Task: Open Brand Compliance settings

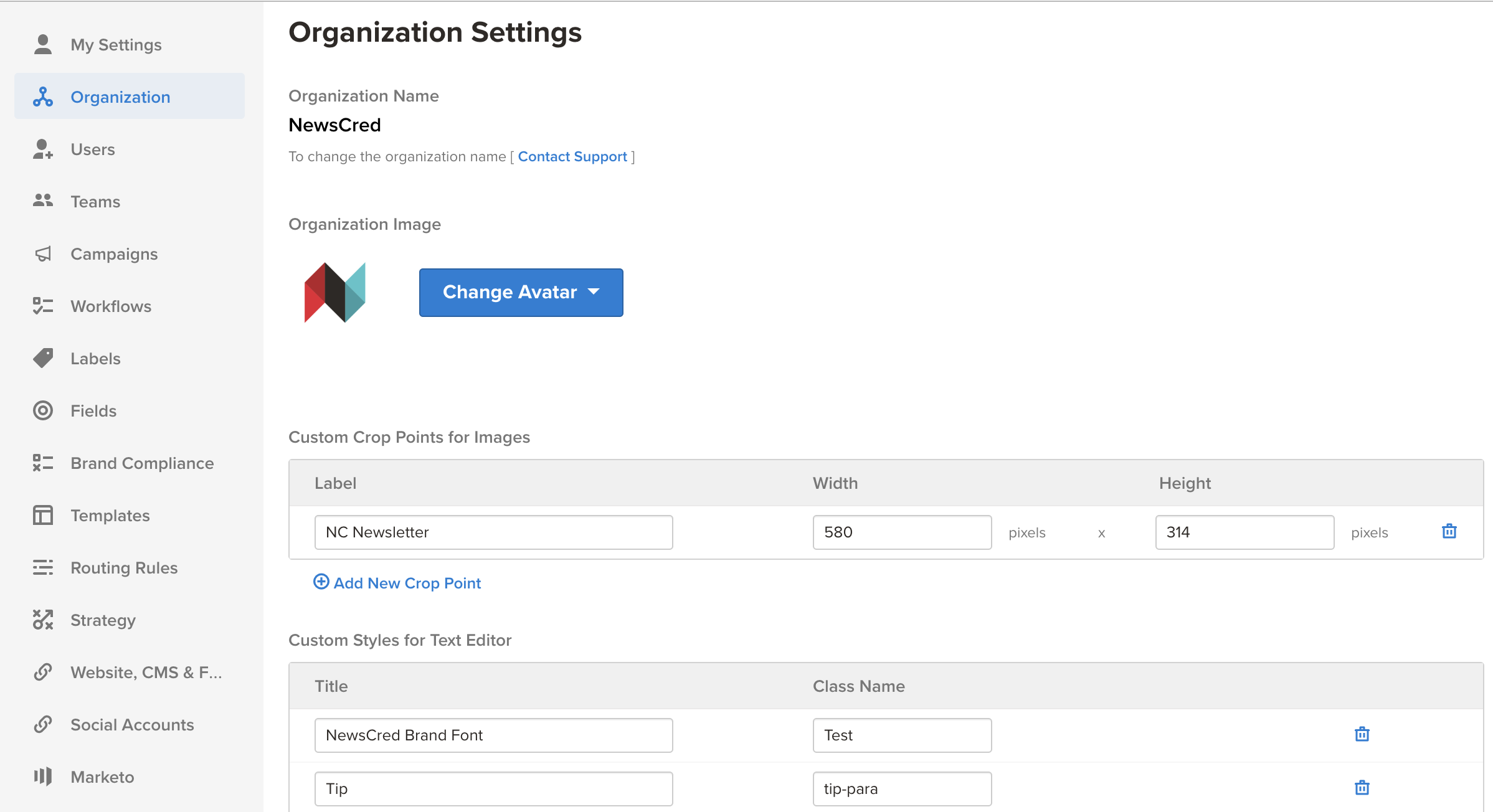Action: (130, 463)
